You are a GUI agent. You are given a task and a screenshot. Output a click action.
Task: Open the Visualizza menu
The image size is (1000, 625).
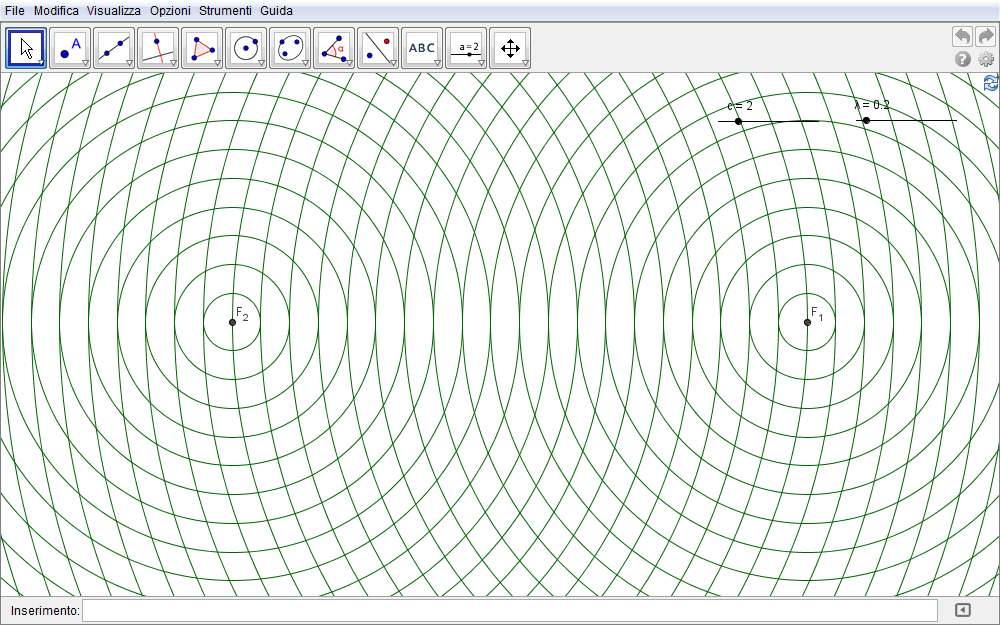click(113, 10)
